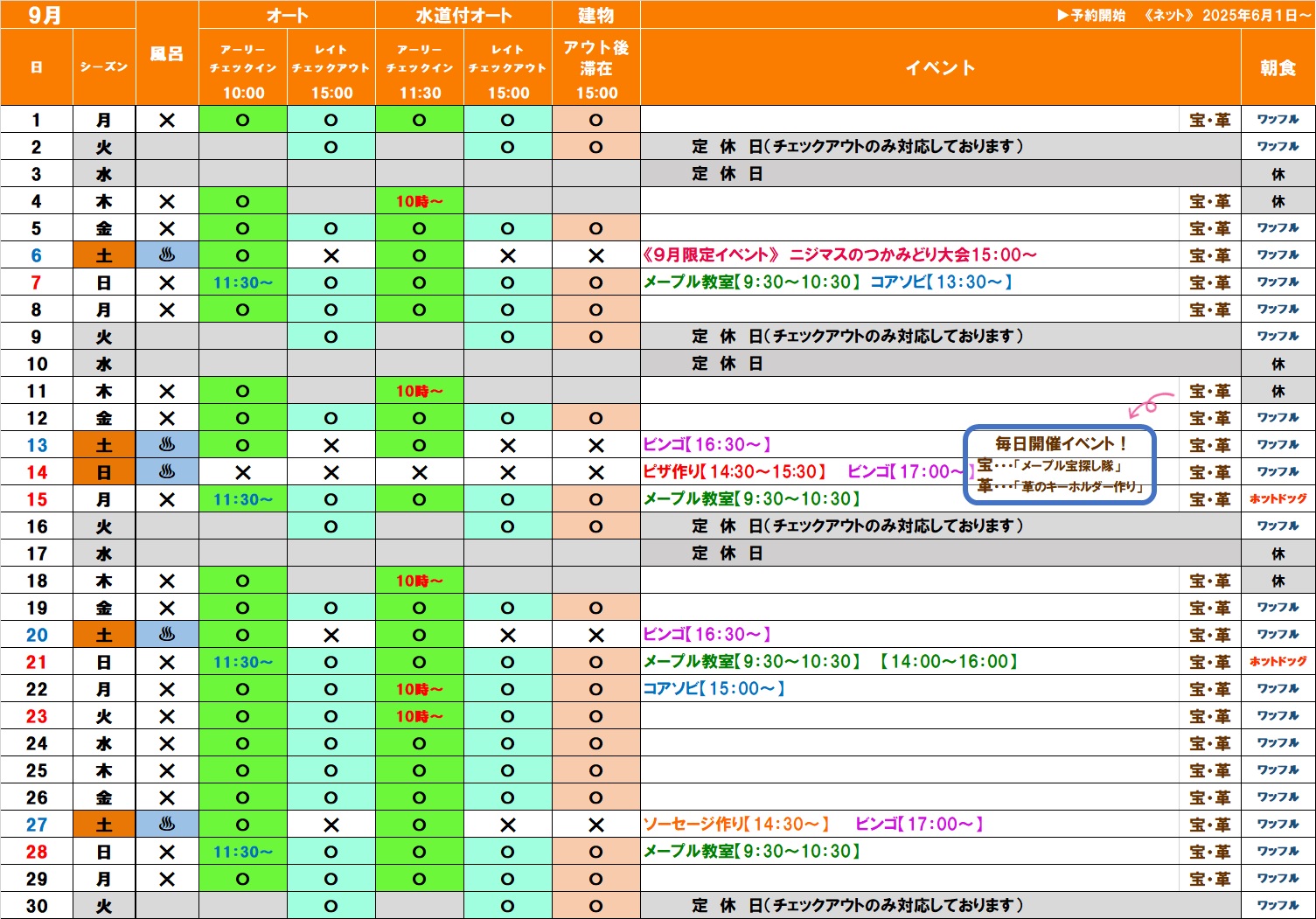The image size is (1316, 919).
Task: Click the 11:30〜 cell on the 28th
Action: [243, 852]
